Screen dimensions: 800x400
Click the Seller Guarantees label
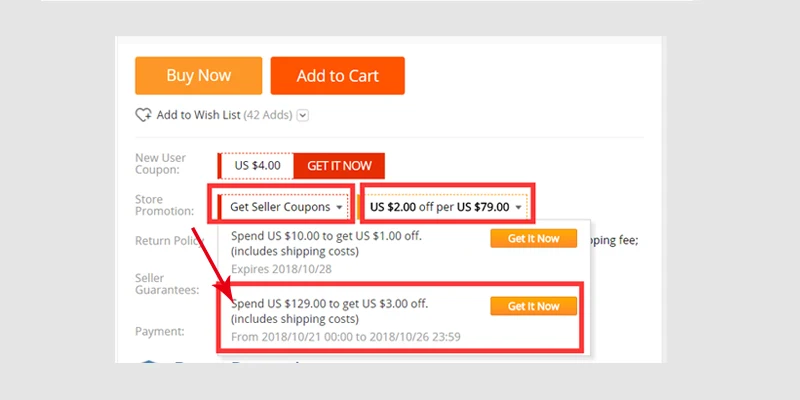166,284
